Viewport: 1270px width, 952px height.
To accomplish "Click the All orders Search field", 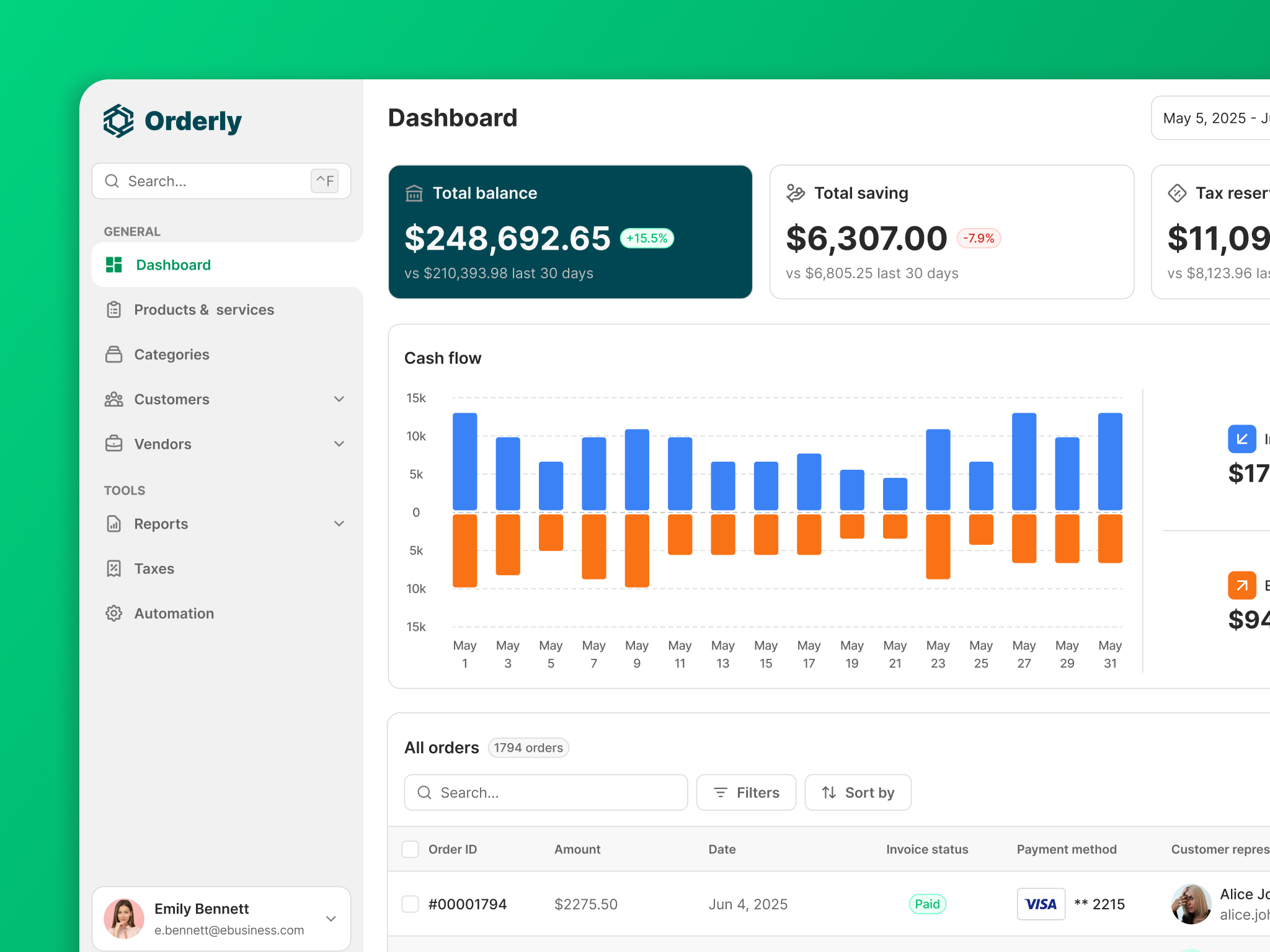I will pyautogui.click(x=546, y=792).
